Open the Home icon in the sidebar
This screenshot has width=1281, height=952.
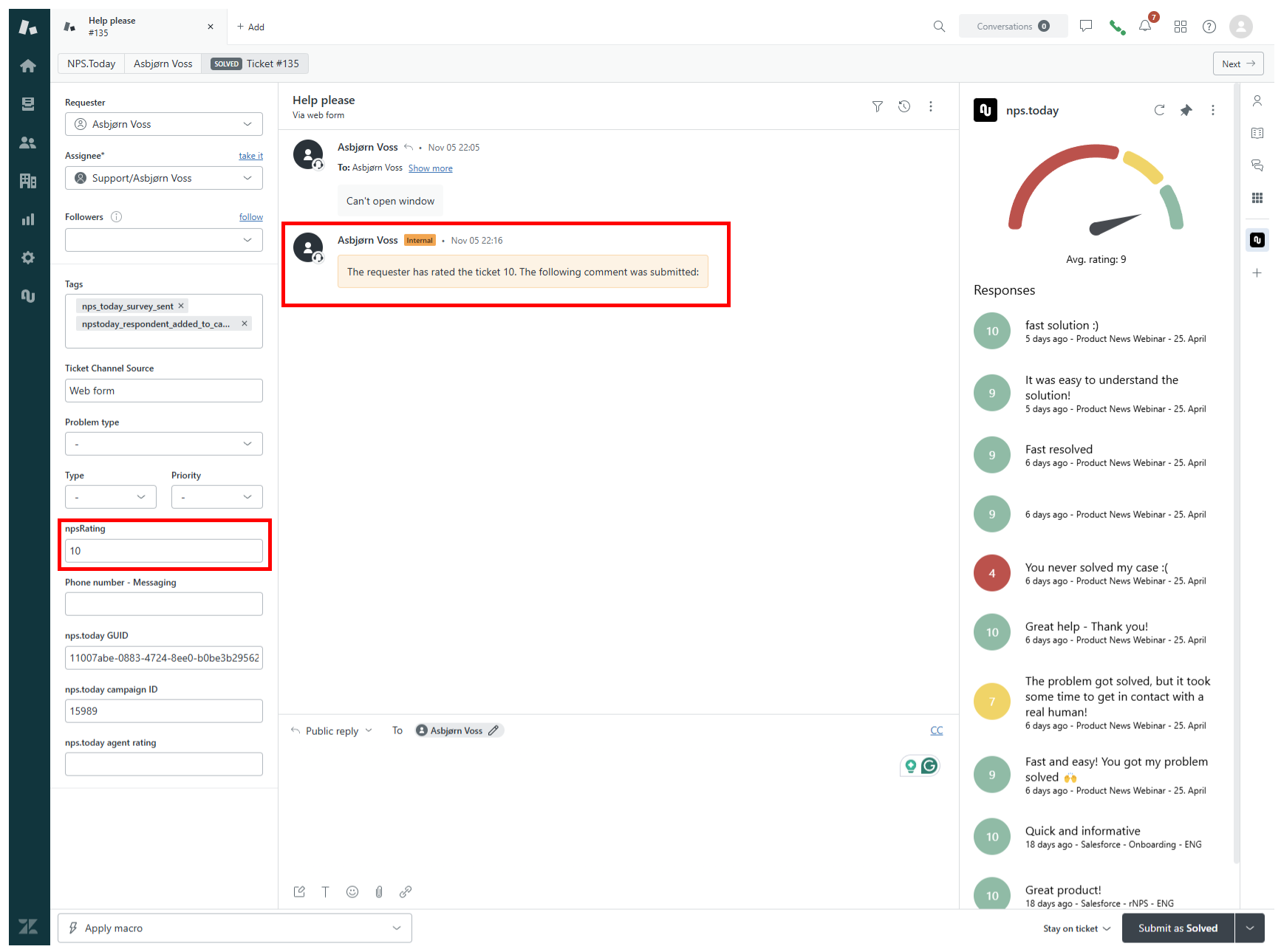(x=28, y=66)
